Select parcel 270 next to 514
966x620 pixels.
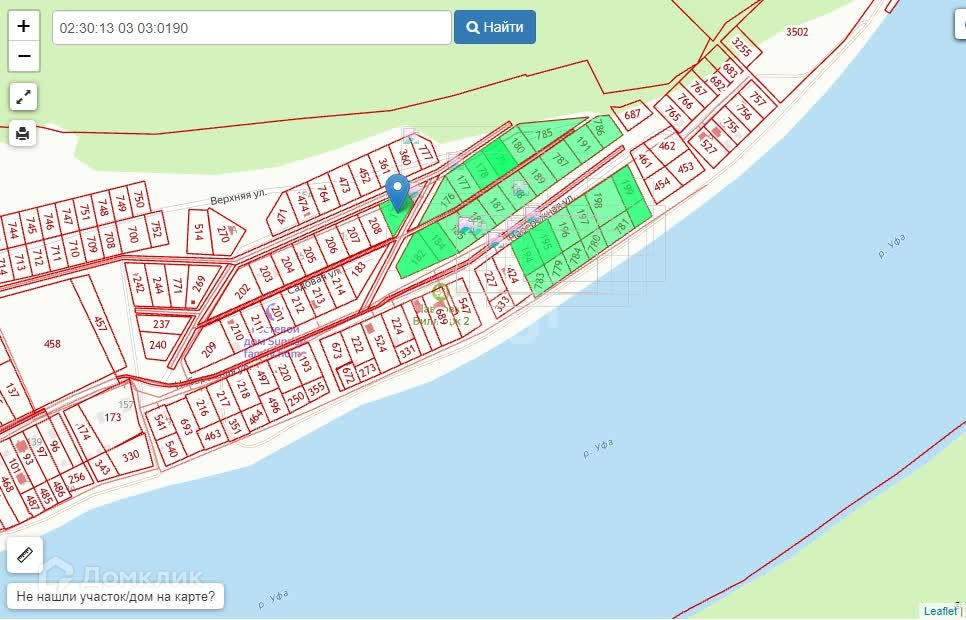tap(224, 233)
